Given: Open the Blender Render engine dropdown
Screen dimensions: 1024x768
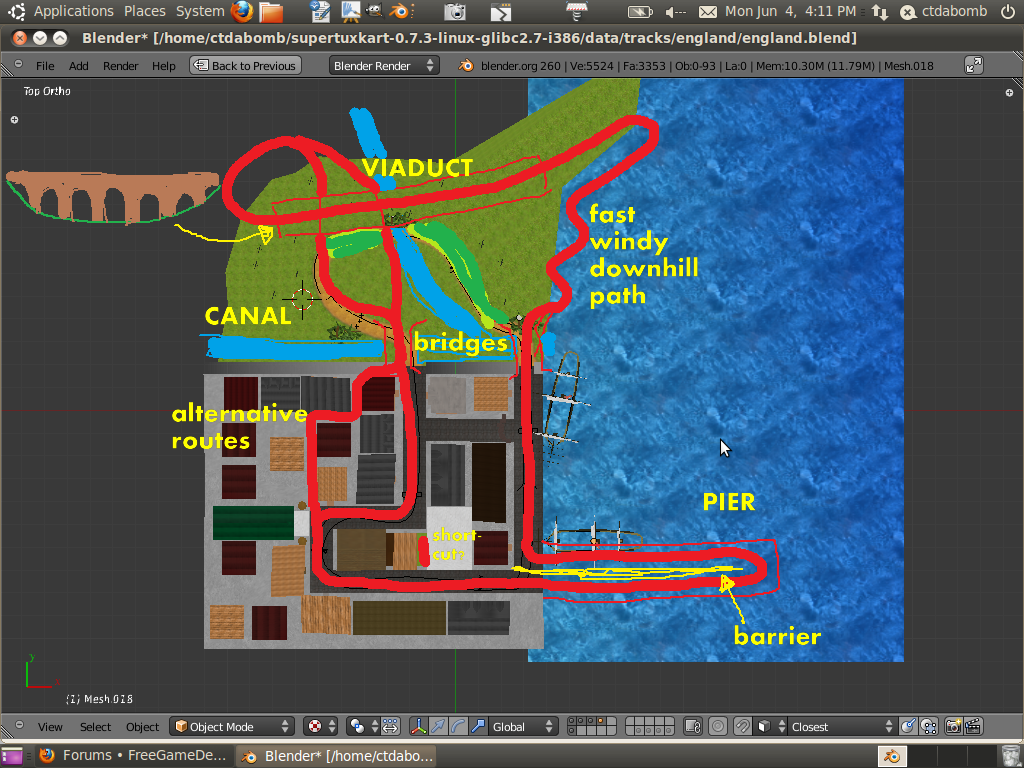Looking at the screenshot, I should coord(384,65).
